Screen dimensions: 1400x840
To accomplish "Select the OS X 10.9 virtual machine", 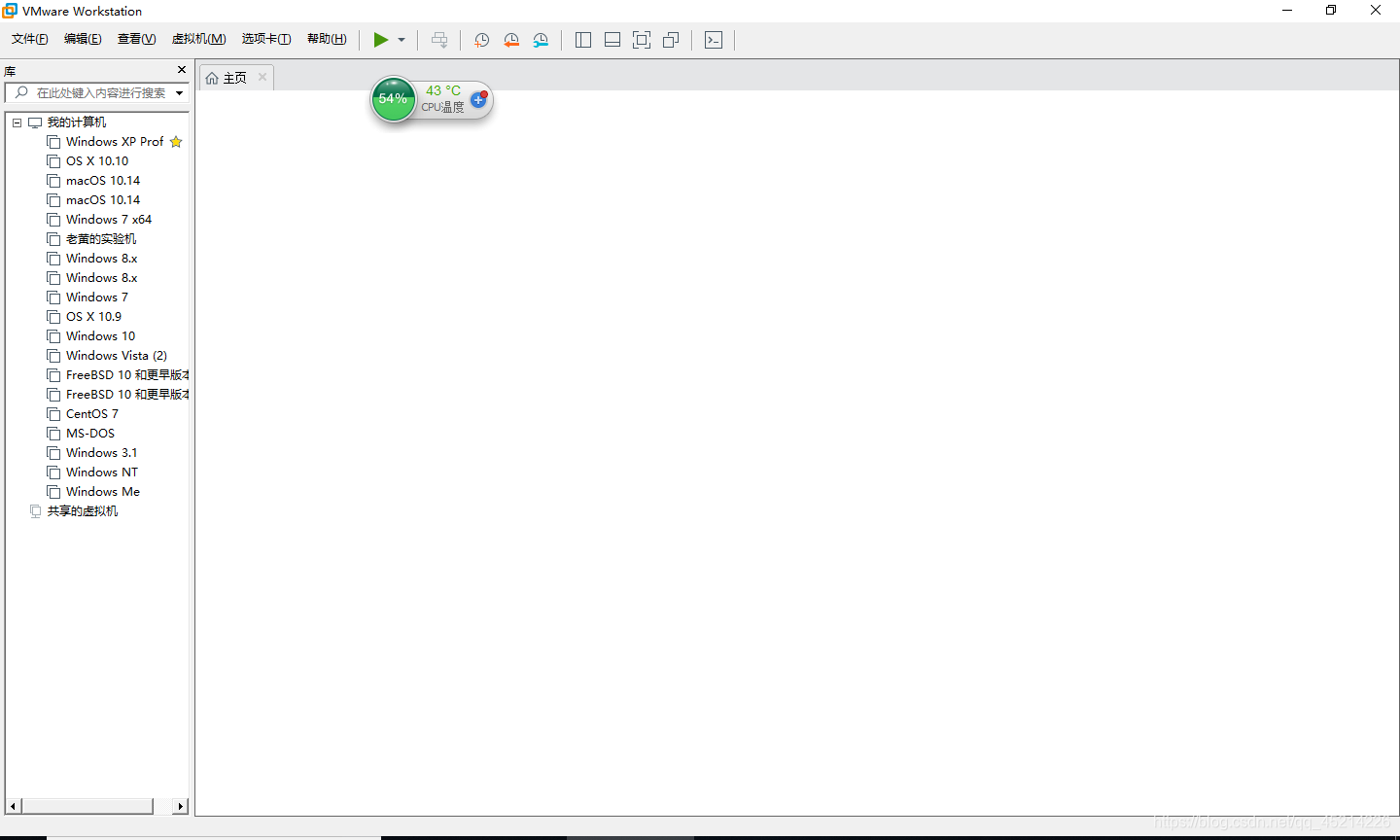I will click(94, 317).
